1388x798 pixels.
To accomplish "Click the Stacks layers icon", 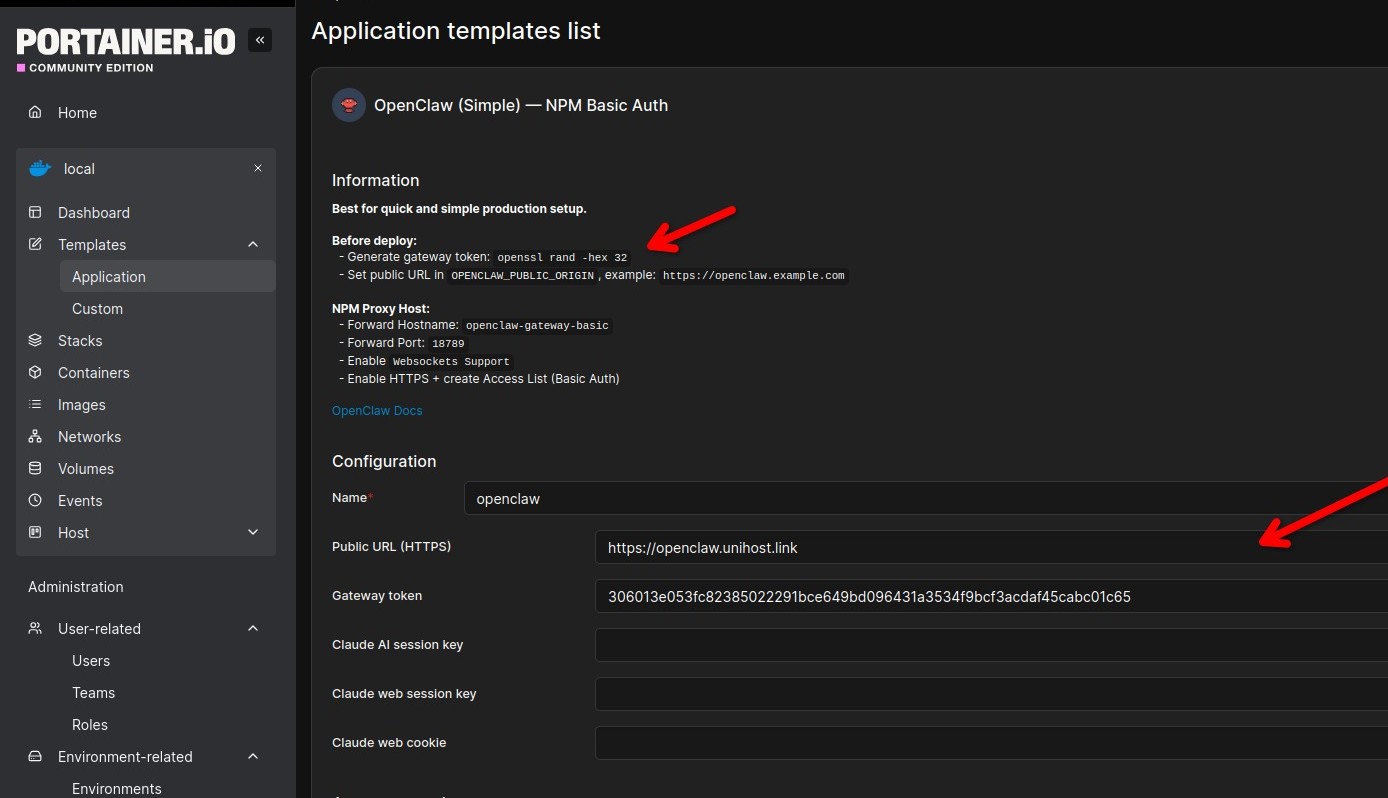I will pos(36,340).
